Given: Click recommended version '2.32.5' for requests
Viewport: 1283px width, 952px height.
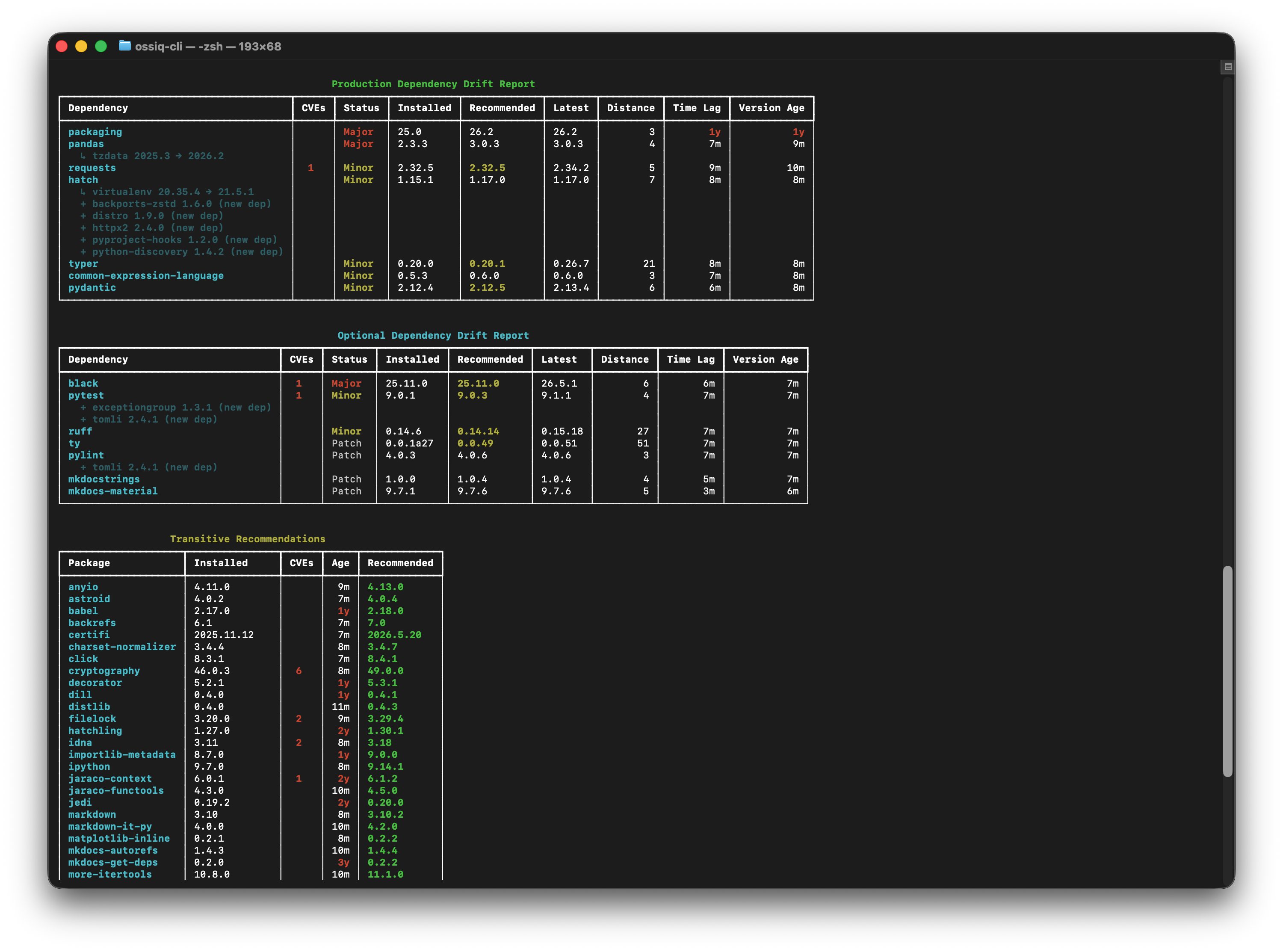Looking at the screenshot, I should [x=487, y=168].
